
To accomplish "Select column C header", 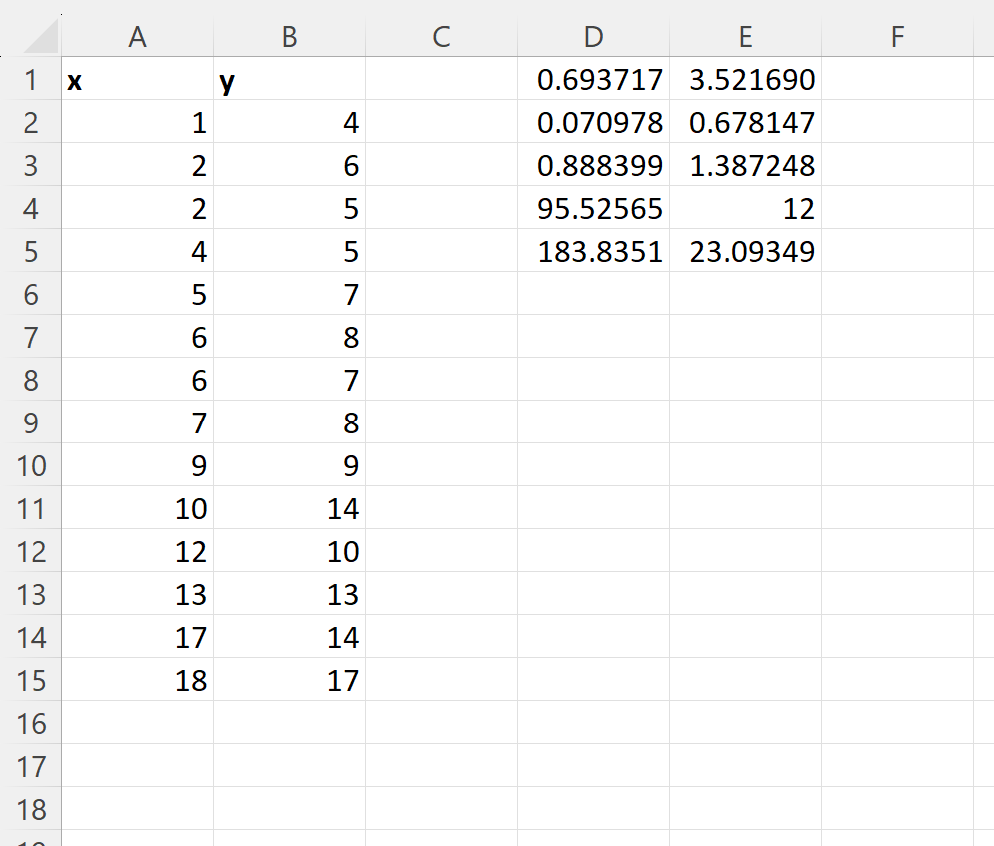I will [x=441, y=37].
